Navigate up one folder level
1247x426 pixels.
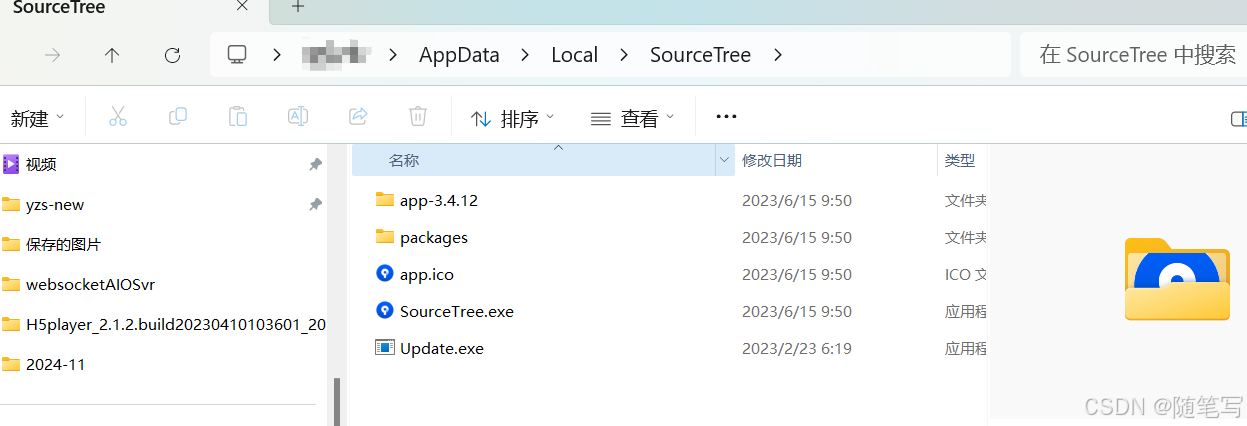pos(112,56)
